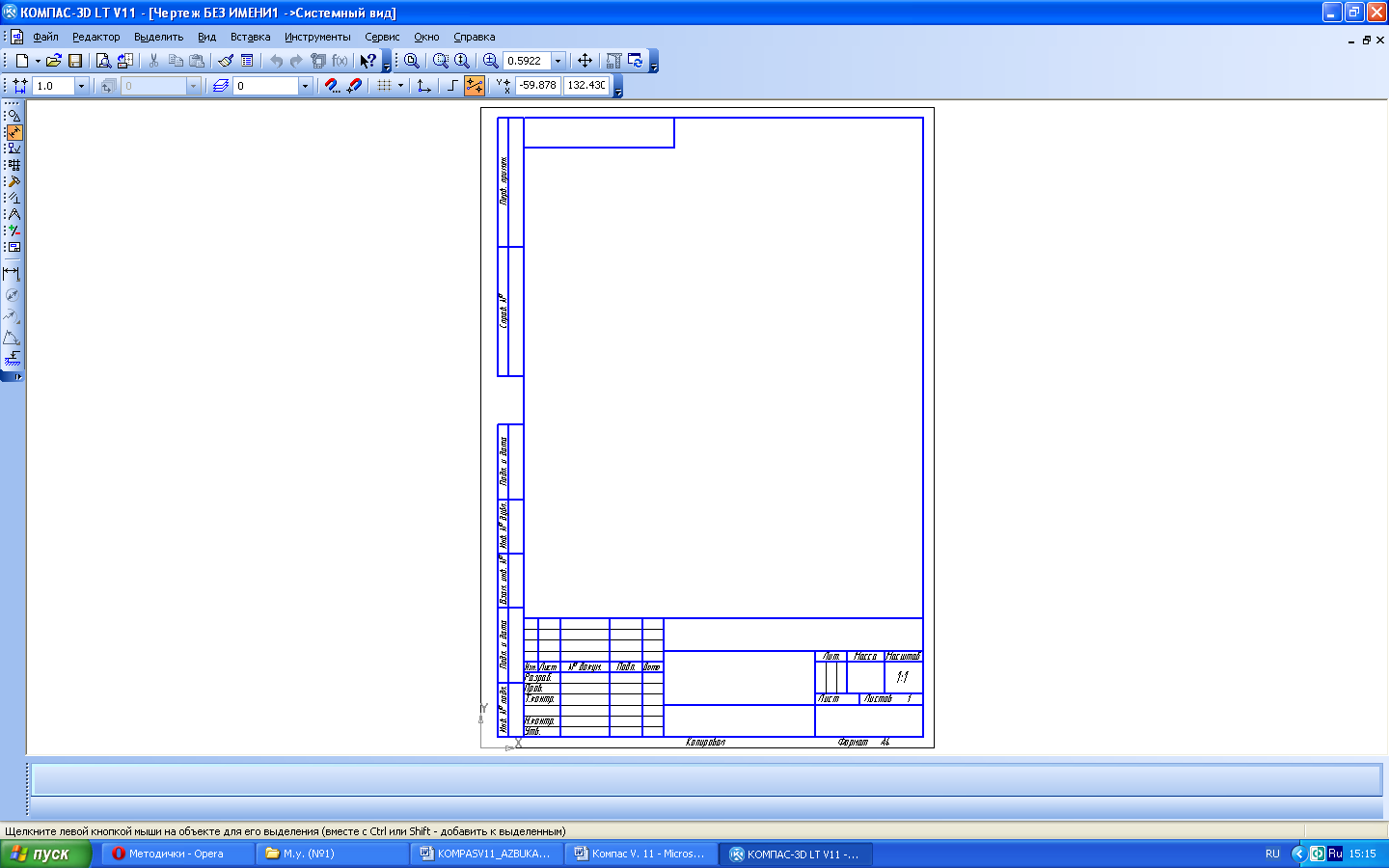Click the layer number field showing 0

point(265,86)
